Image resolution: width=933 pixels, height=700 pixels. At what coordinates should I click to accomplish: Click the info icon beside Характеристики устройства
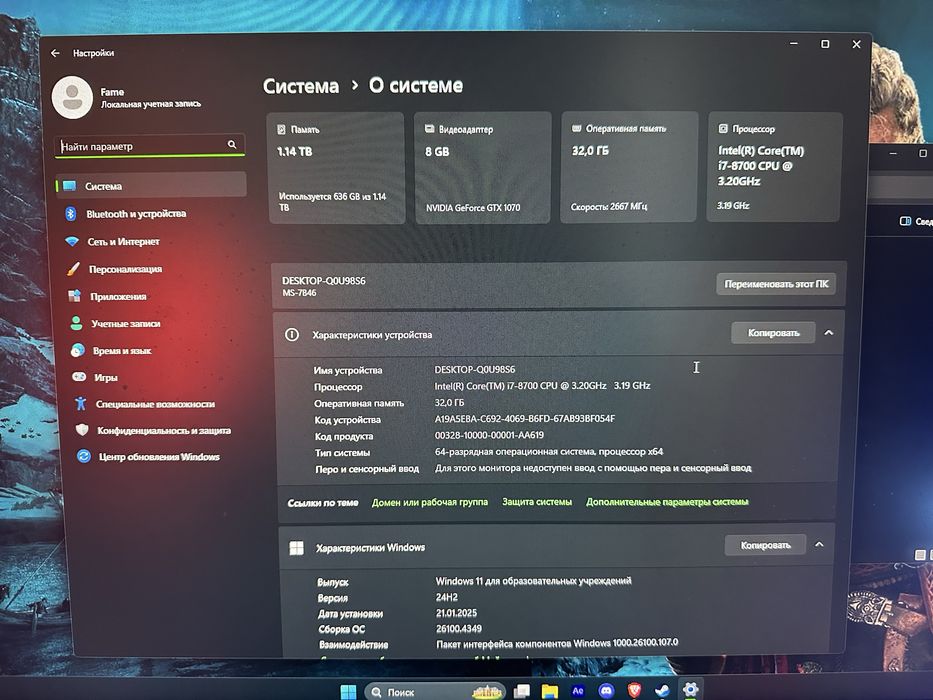pyautogui.click(x=292, y=335)
